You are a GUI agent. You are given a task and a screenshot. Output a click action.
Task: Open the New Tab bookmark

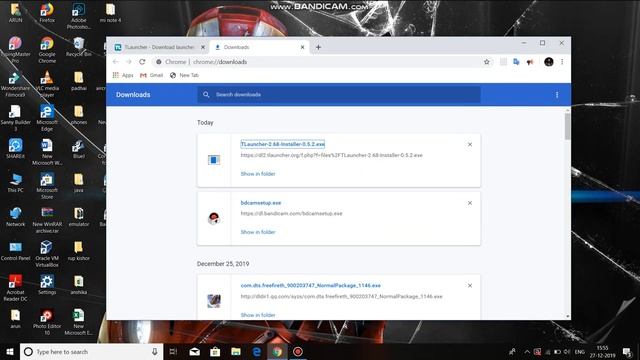pos(184,75)
